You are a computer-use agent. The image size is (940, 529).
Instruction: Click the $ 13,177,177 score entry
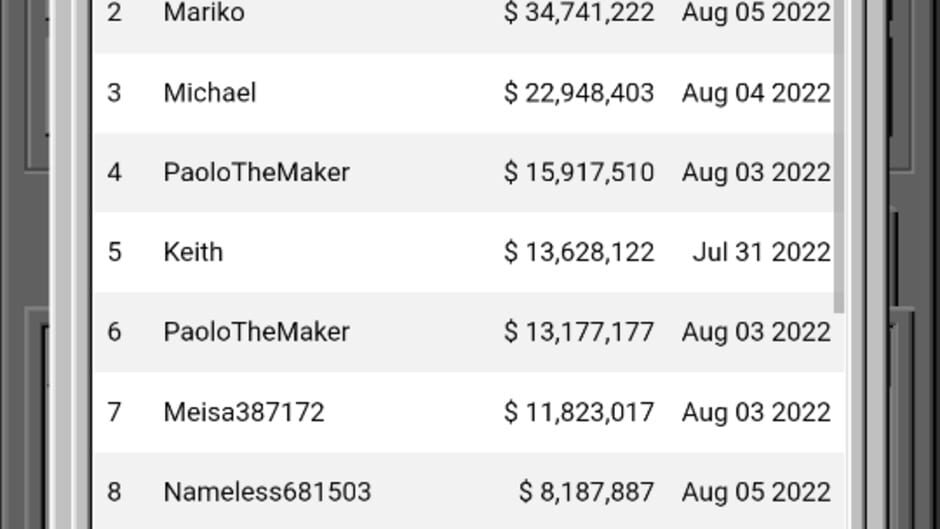pos(579,332)
